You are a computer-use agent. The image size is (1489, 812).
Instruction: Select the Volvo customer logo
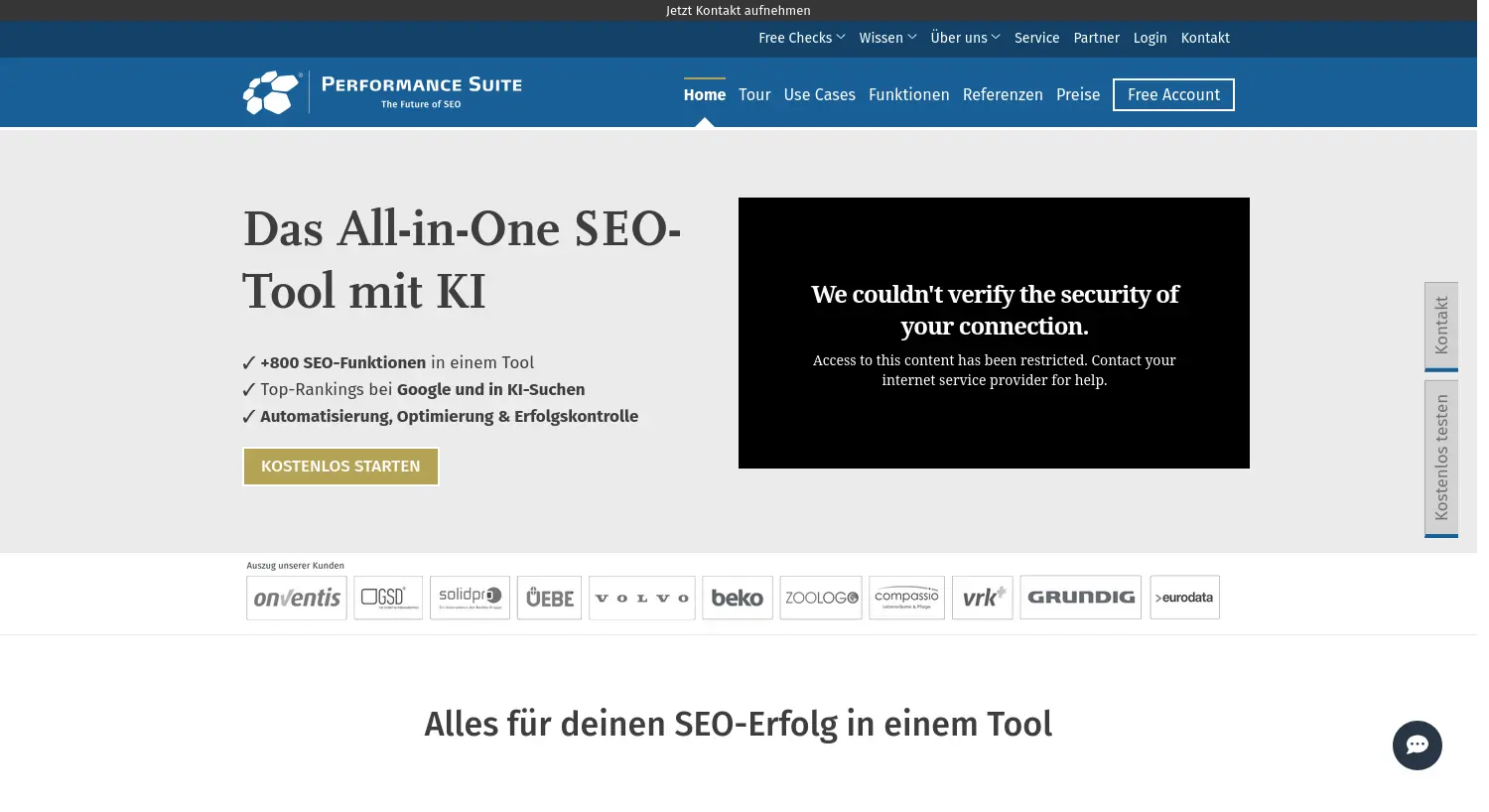click(641, 597)
